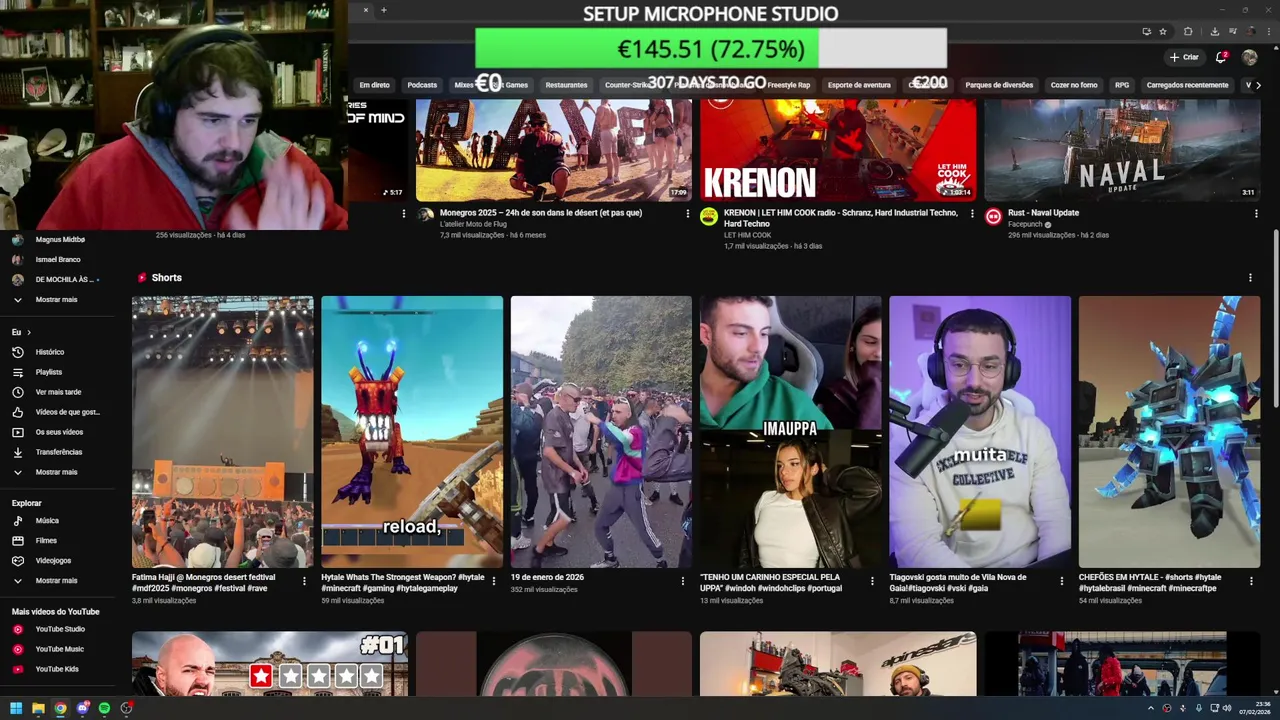Launch YouTube Music from sidebar
Image resolution: width=1280 pixels, height=720 pixels.
(60, 649)
